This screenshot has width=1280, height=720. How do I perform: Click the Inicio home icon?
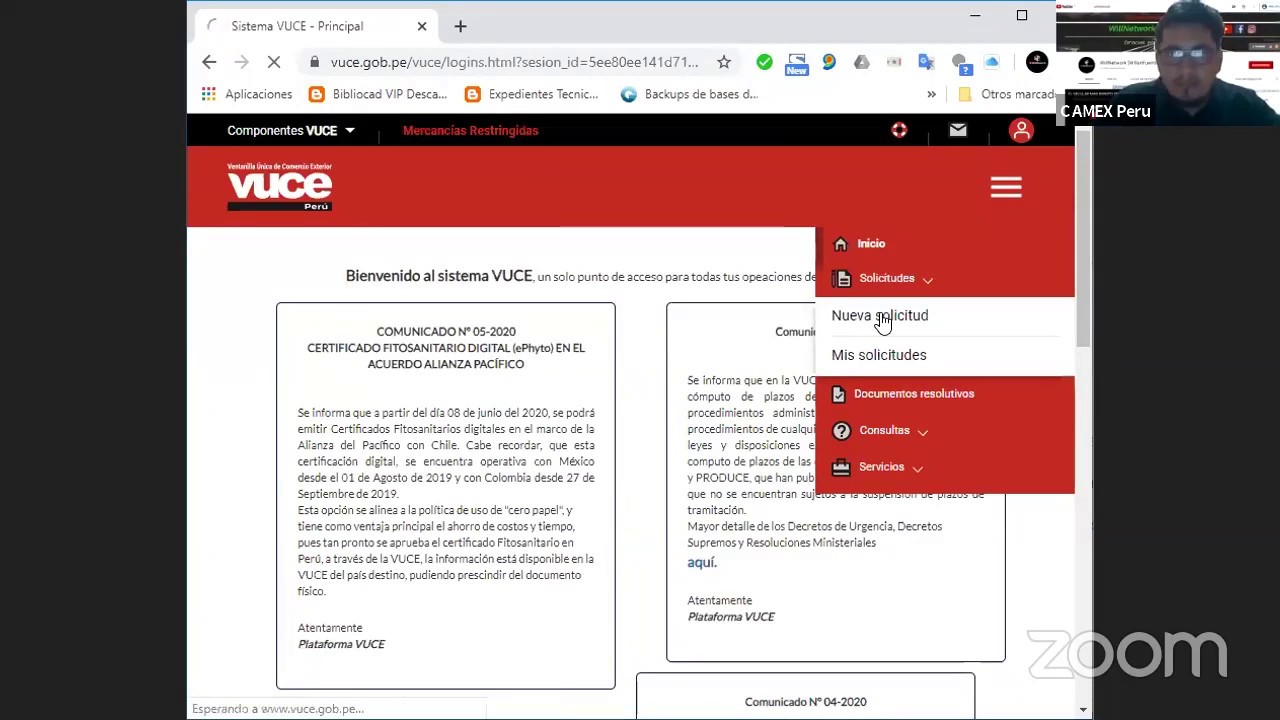[x=841, y=243]
